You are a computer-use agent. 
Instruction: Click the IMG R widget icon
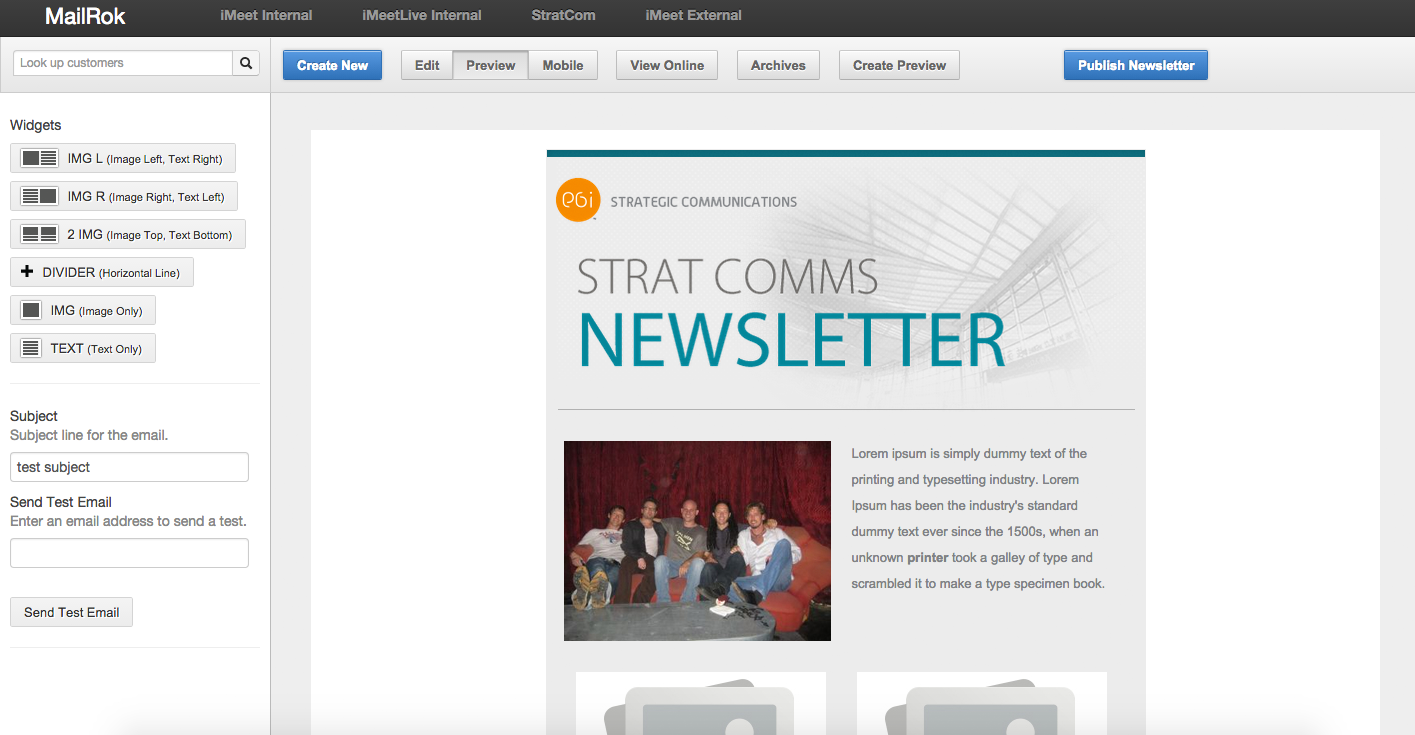[39, 196]
